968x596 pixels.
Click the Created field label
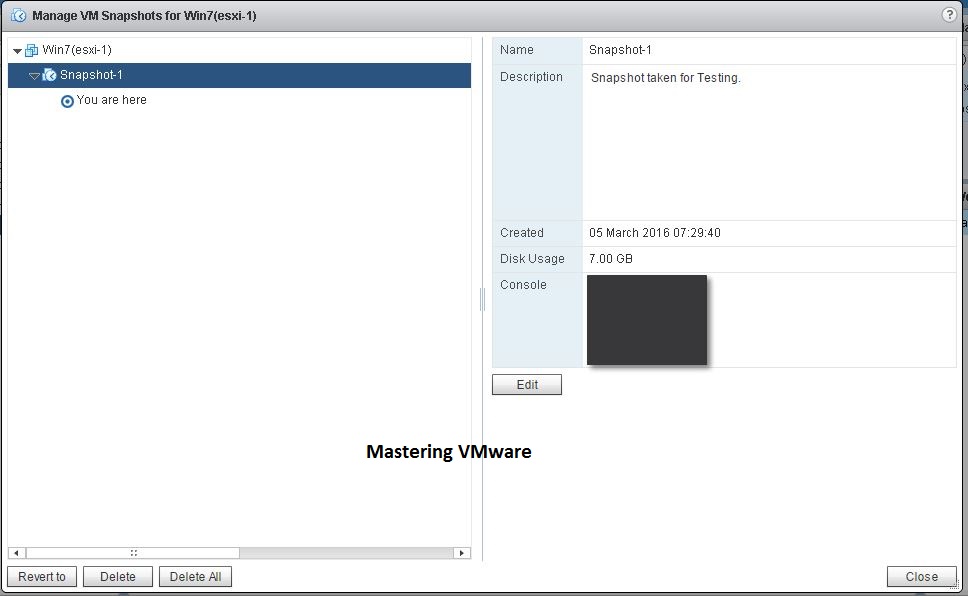[x=522, y=233]
